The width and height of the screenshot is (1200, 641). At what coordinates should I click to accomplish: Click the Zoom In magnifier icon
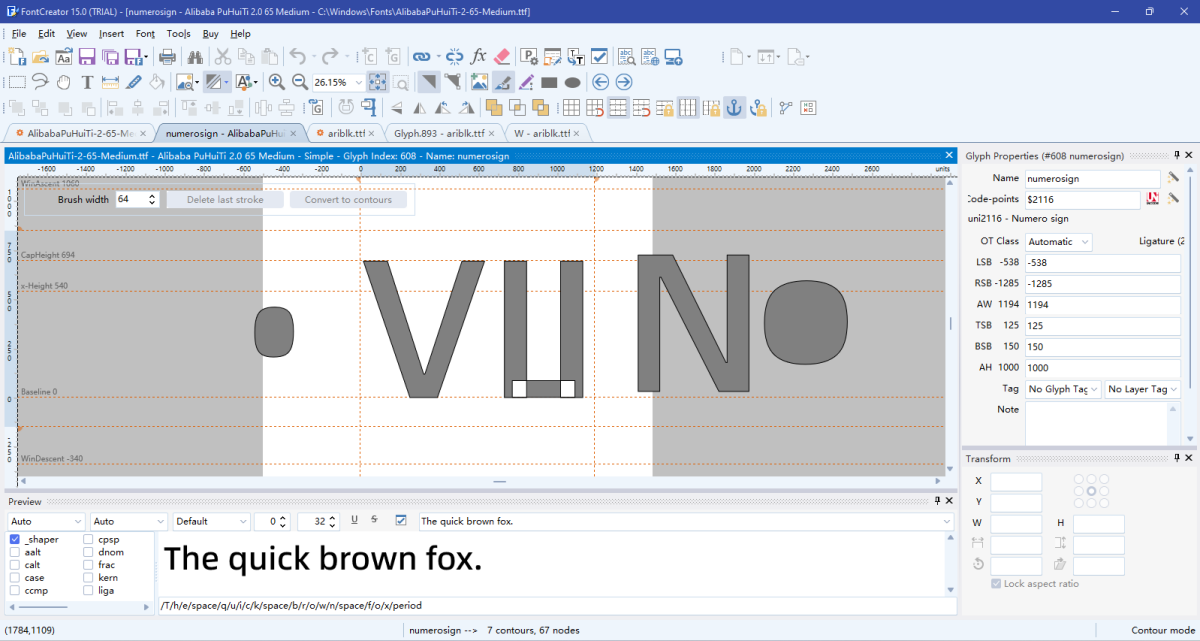tap(276, 82)
